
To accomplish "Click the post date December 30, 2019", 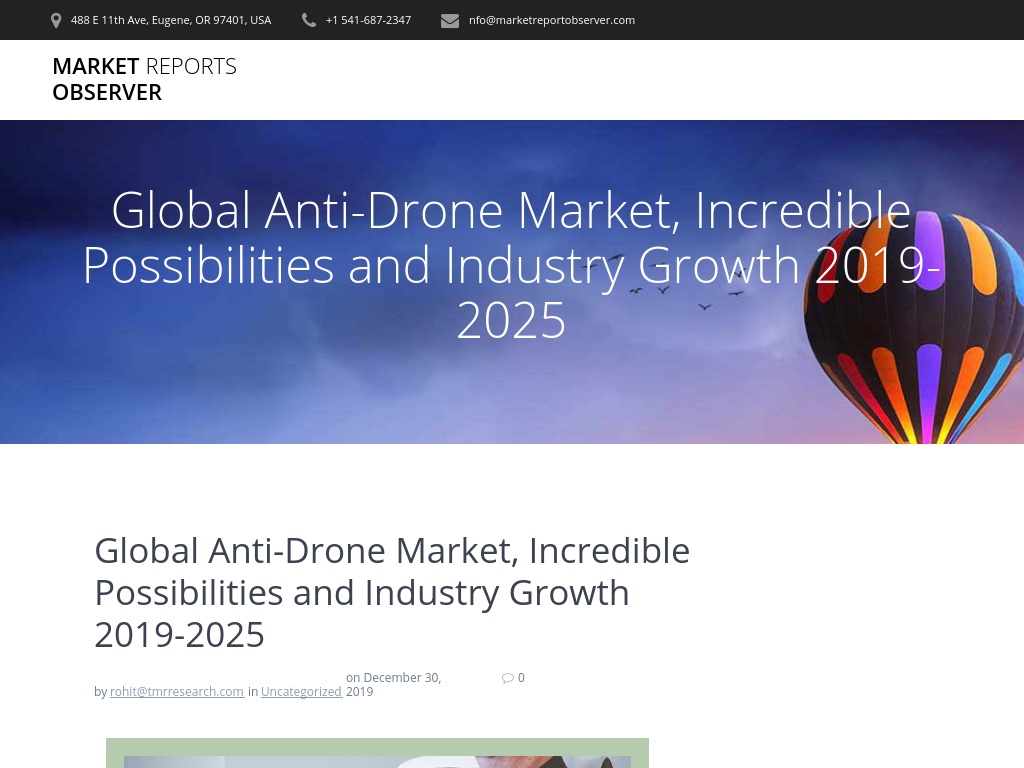I will click(394, 684).
